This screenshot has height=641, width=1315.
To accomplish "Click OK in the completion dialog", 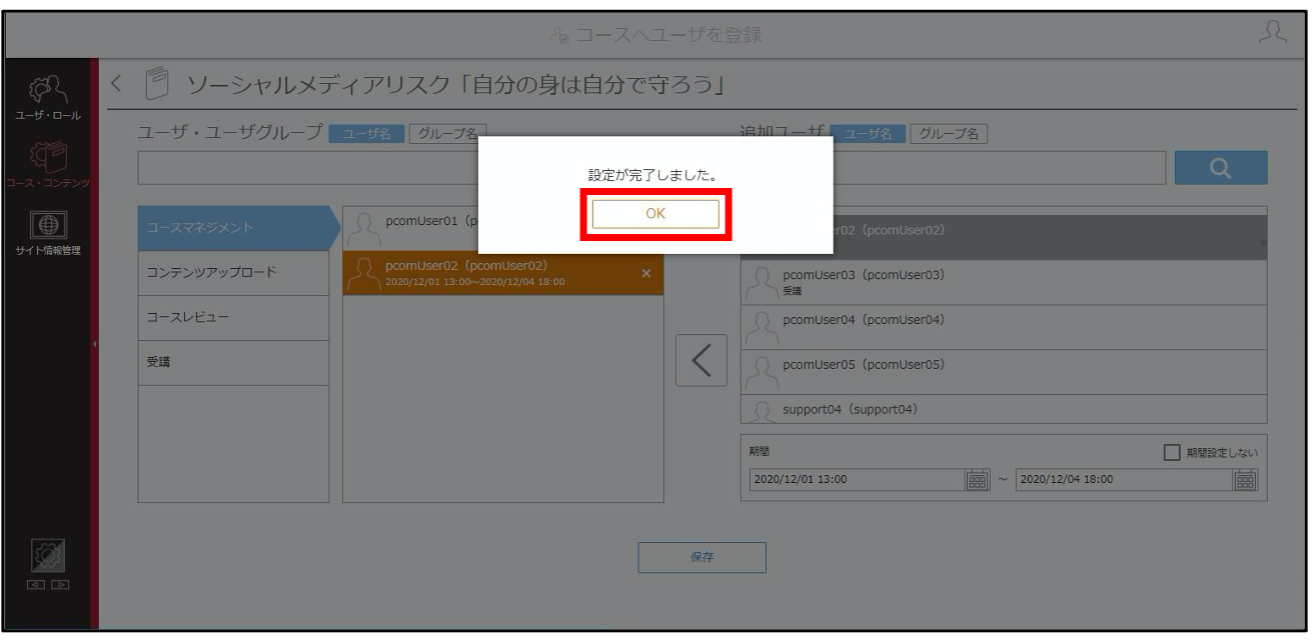I will click(655, 214).
